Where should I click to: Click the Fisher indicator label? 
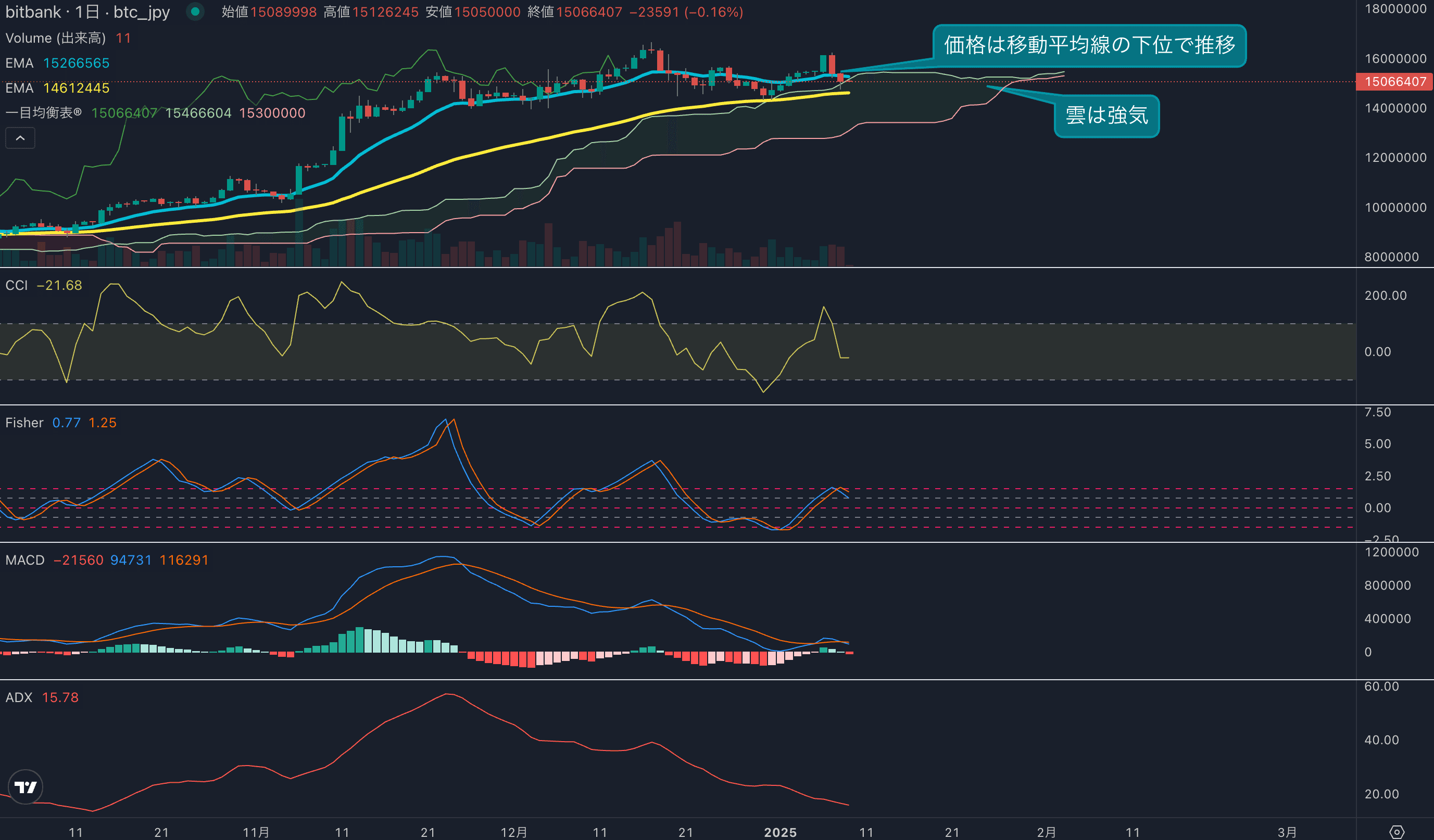(x=24, y=423)
